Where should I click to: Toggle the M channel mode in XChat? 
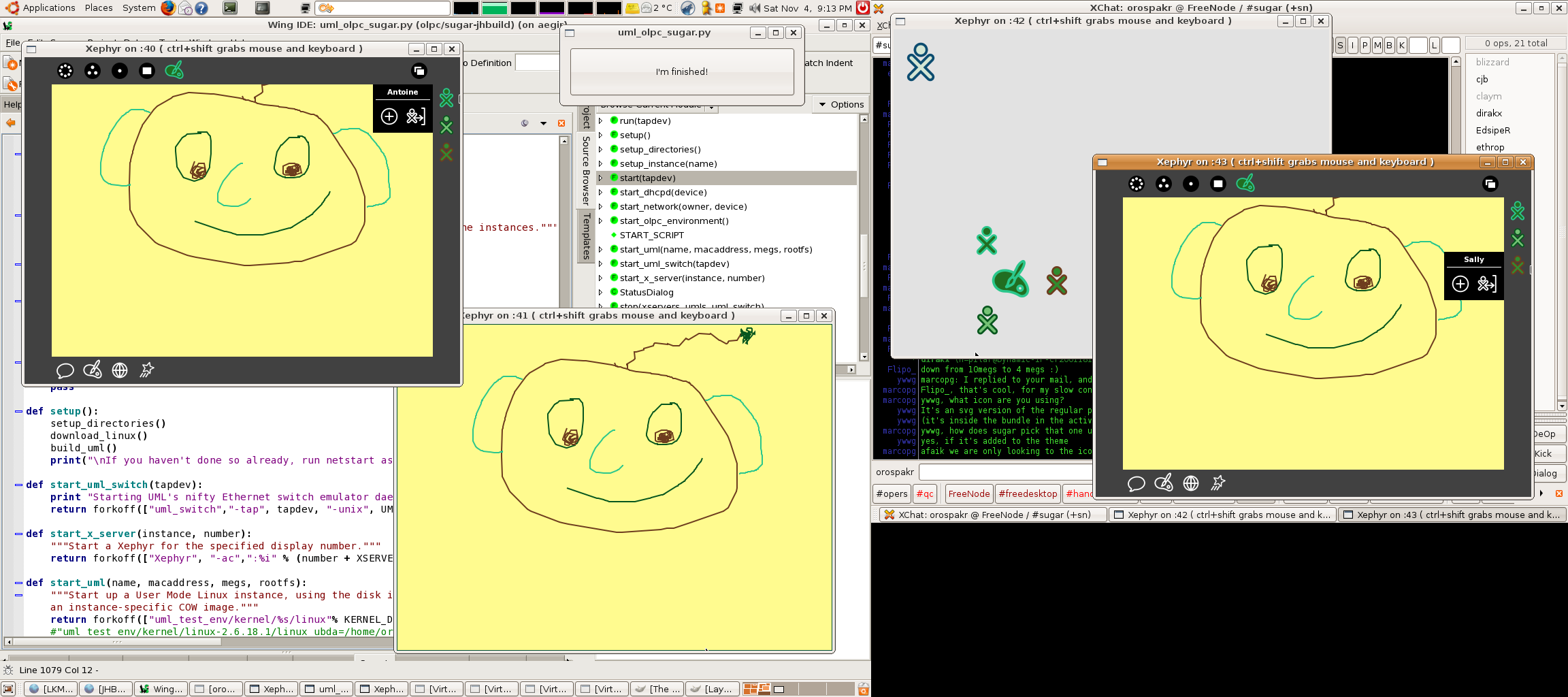click(x=1377, y=46)
